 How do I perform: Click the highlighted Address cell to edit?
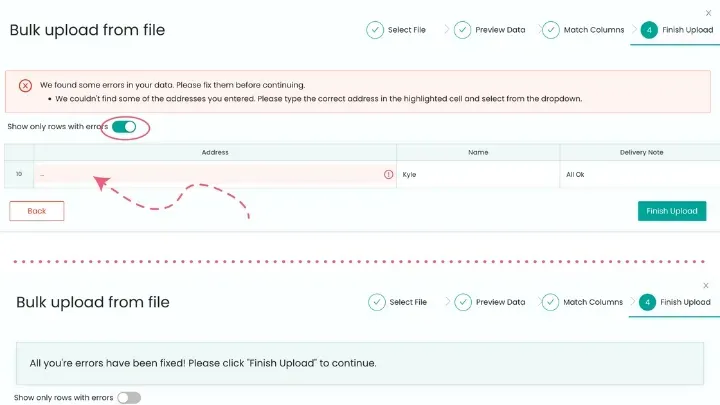click(x=210, y=174)
